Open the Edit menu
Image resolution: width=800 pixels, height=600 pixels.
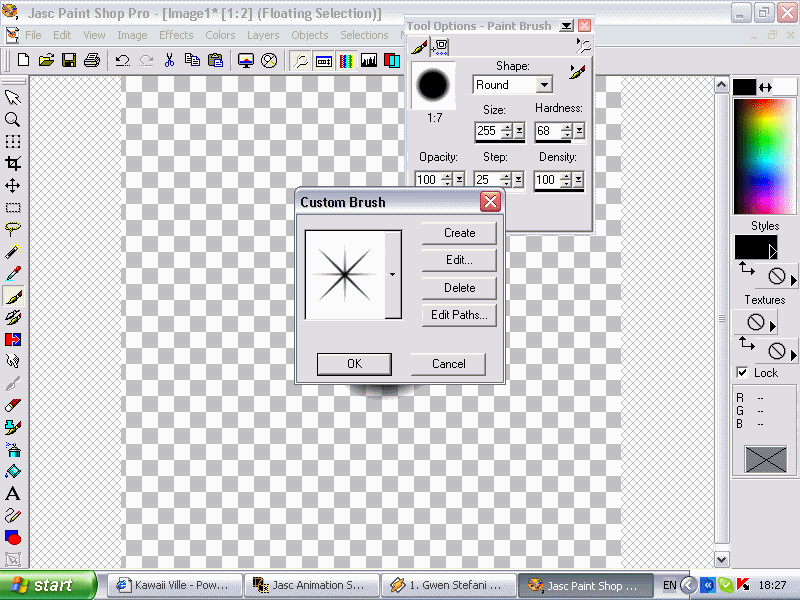pos(62,35)
